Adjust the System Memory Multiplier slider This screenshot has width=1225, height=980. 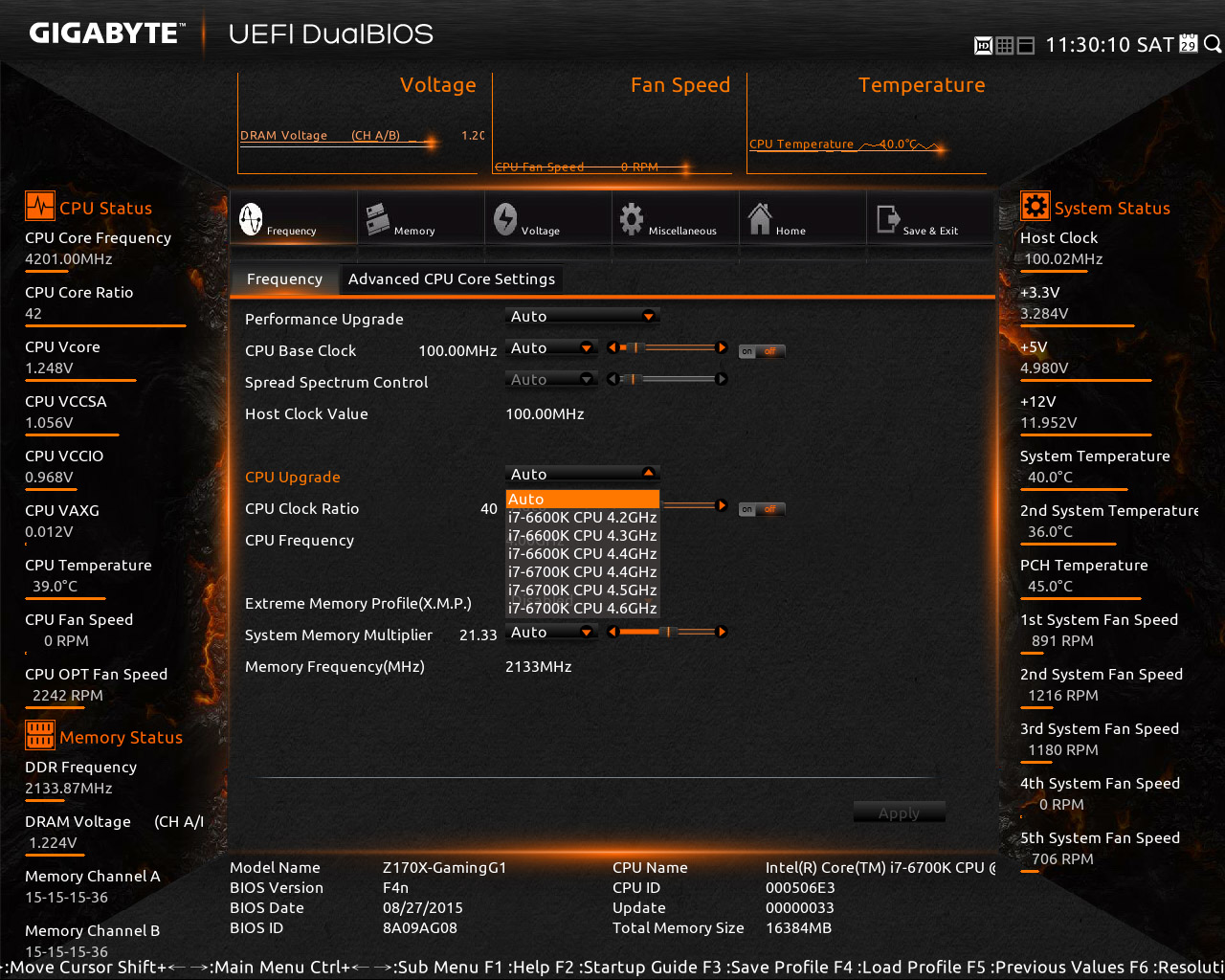667,632
